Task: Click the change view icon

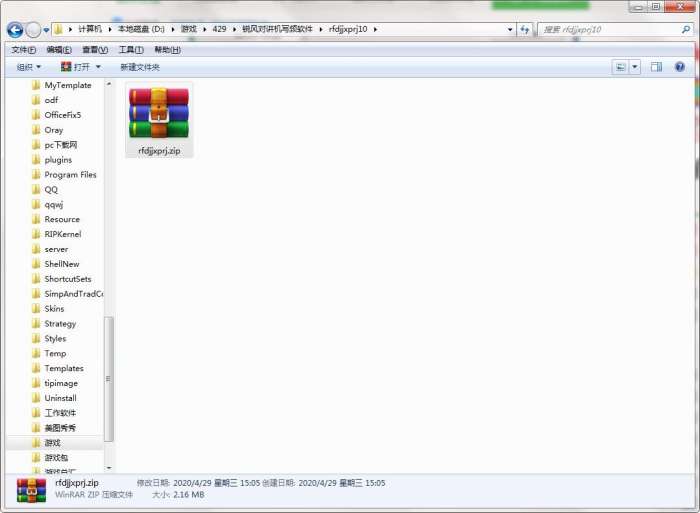Action: tap(621, 67)
